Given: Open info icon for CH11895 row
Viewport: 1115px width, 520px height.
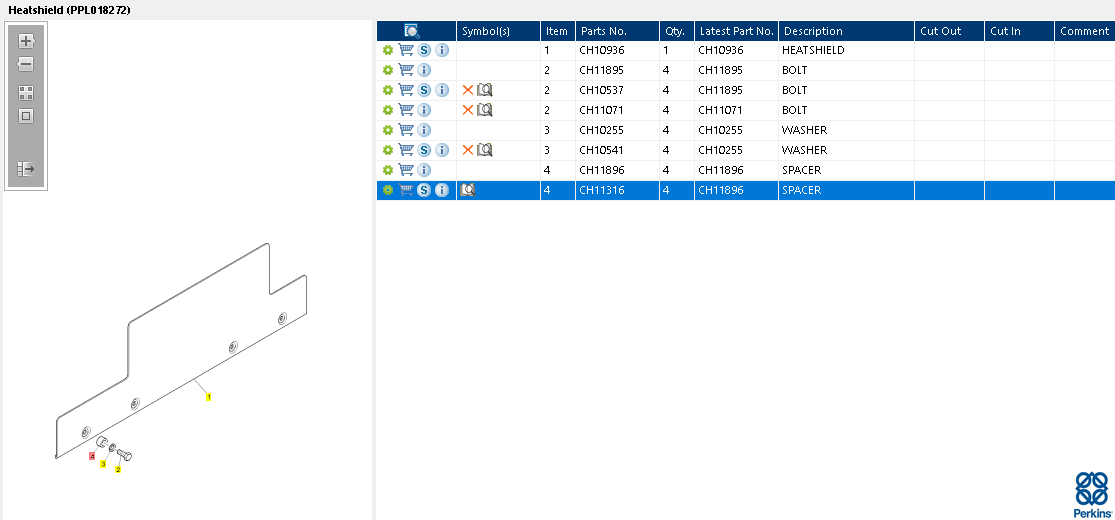Looking at the screenshot, I should point(424,70).
